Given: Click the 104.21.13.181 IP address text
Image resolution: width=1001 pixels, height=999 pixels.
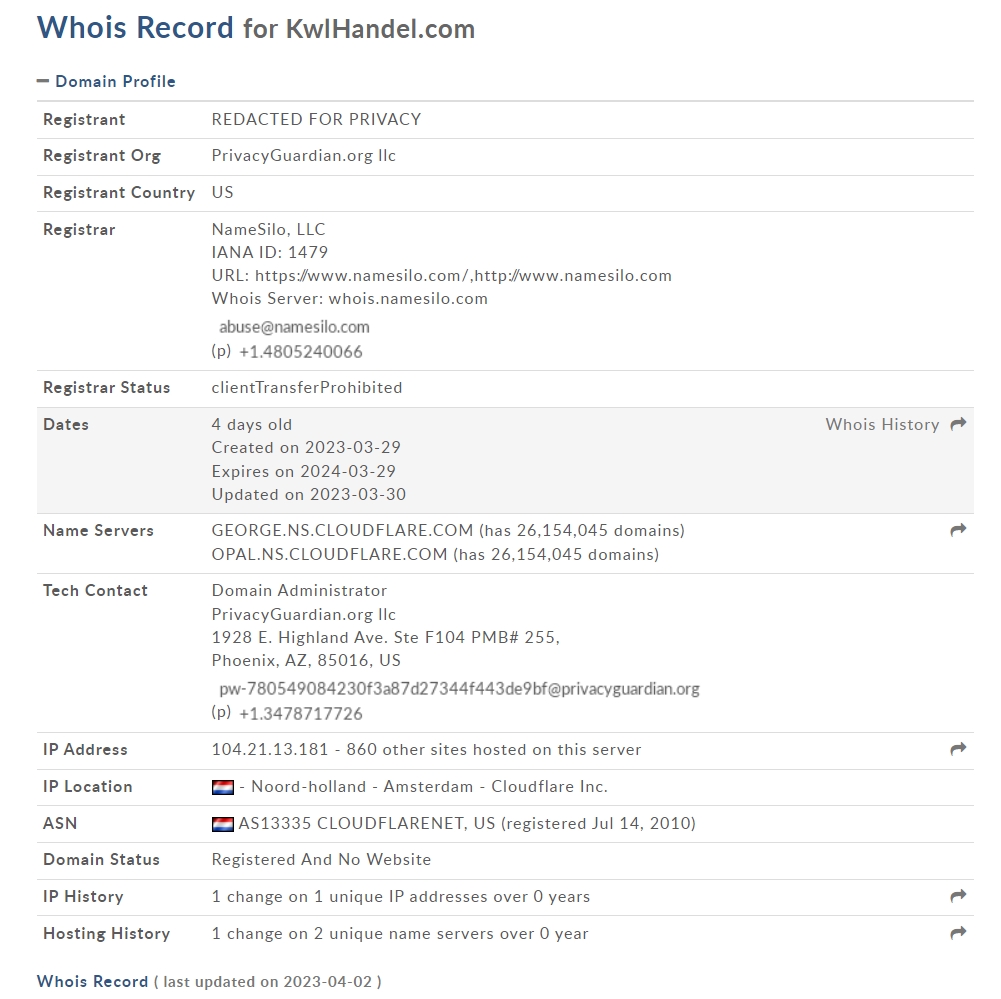Looking at the screenshot, I should coord(269,749).
